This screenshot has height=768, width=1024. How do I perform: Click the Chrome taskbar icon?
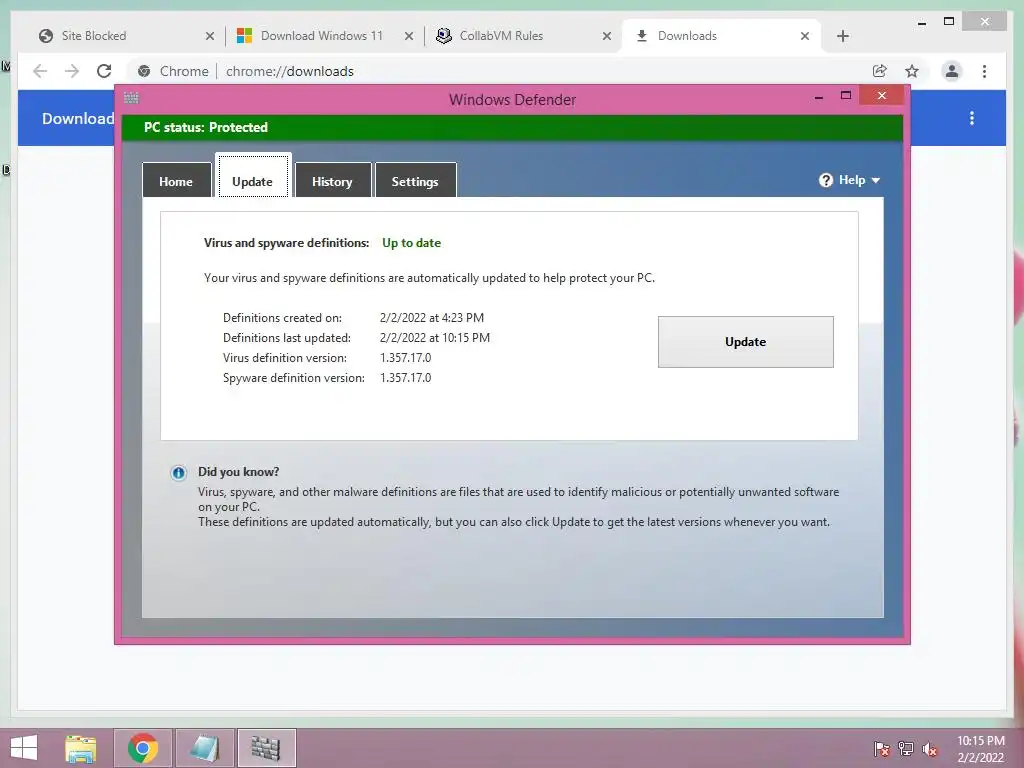(x=143, y=748)
